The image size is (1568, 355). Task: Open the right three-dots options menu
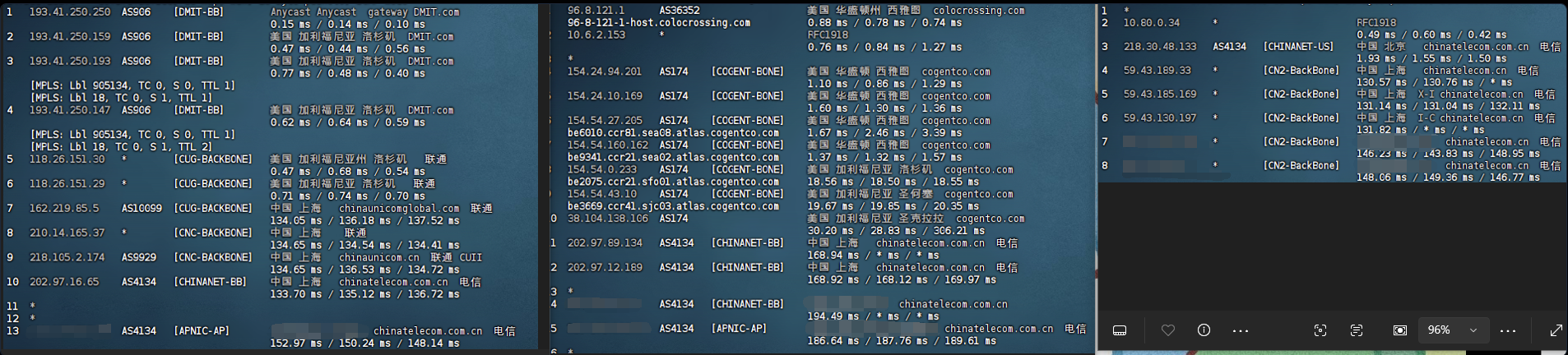pyautogui.click(x=1508, y=330)
